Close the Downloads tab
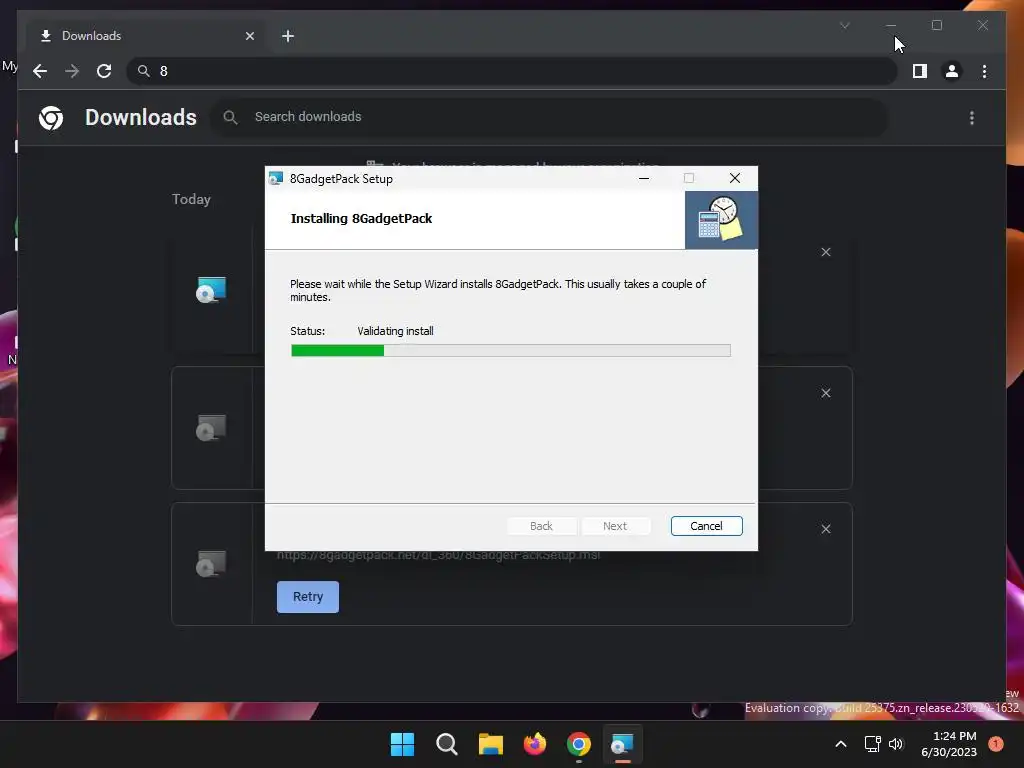The height and width of the screenshot is (768, 1024). point(249,36)
